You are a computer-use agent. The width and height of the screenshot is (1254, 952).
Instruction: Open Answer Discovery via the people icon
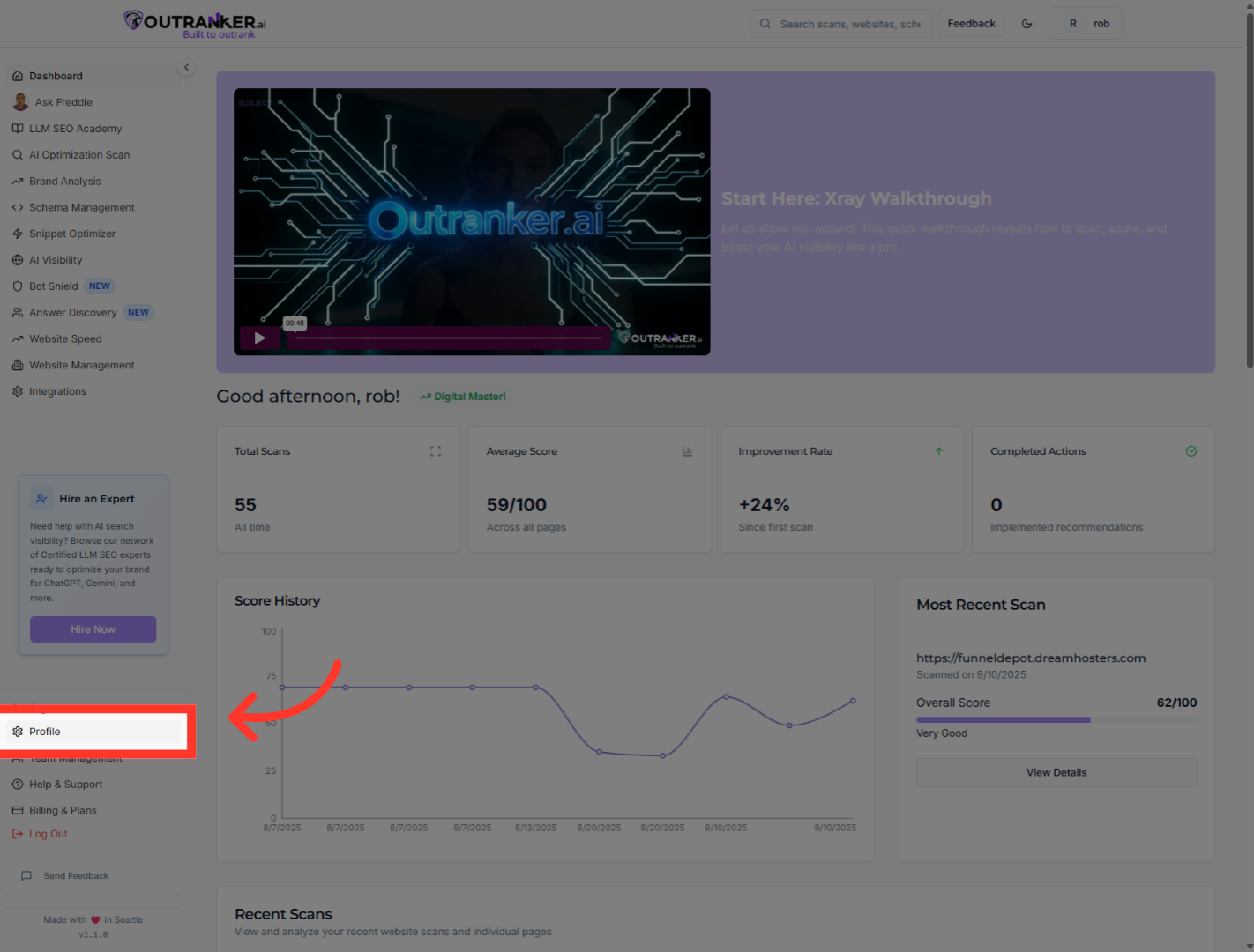[x=18, y=313]
